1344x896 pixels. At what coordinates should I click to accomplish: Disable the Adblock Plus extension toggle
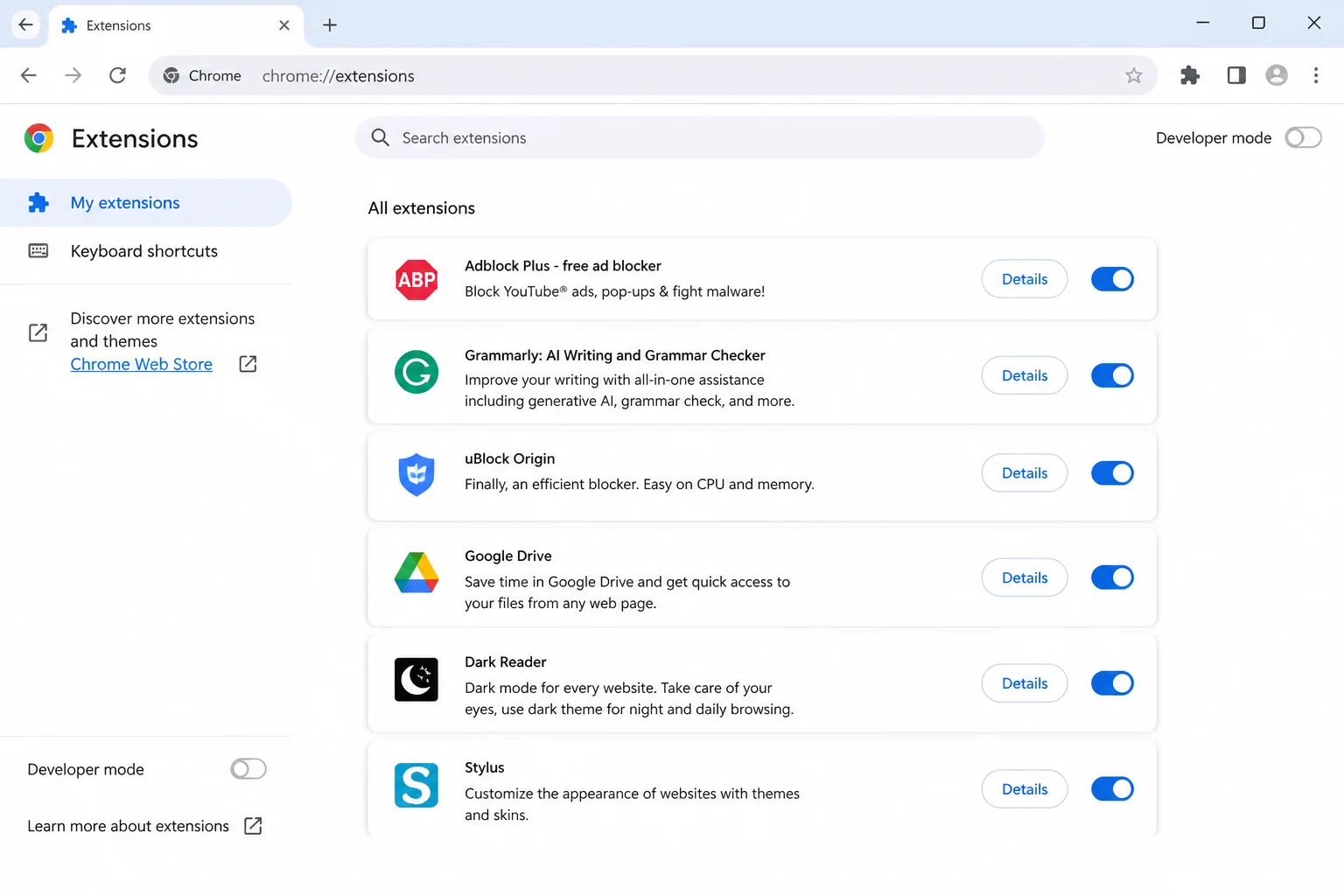pyautogui.click(x=1112, y=279)
